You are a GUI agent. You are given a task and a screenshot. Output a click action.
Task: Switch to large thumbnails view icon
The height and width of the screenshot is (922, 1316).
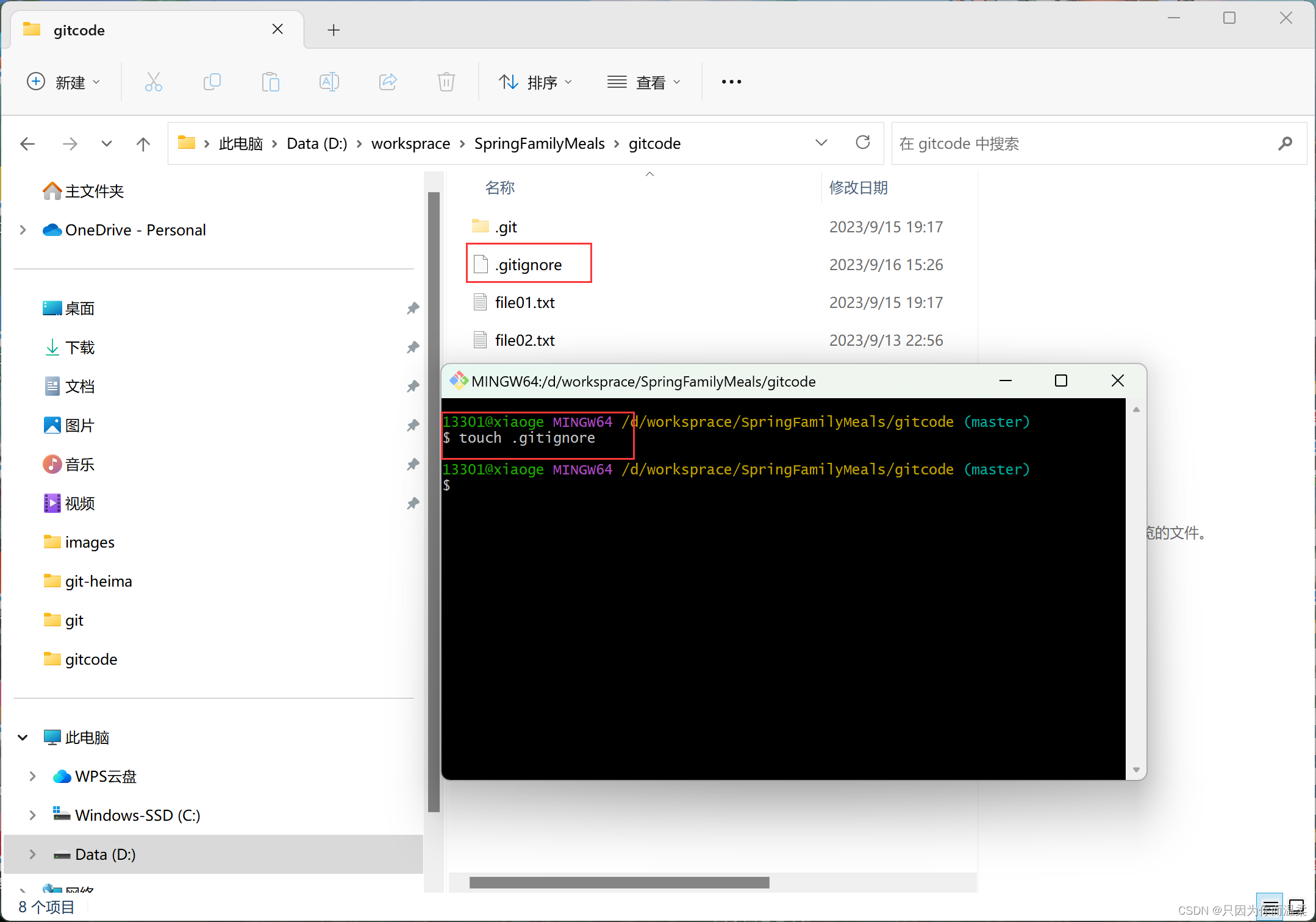pyautogui.click(x=1296, y=906)
